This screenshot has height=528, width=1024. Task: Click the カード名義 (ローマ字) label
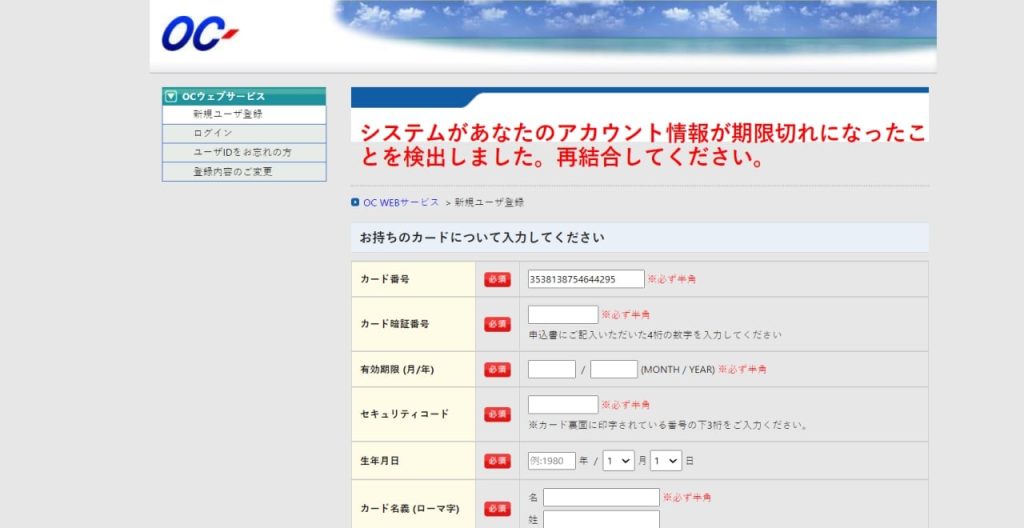(x=409, y=508)
